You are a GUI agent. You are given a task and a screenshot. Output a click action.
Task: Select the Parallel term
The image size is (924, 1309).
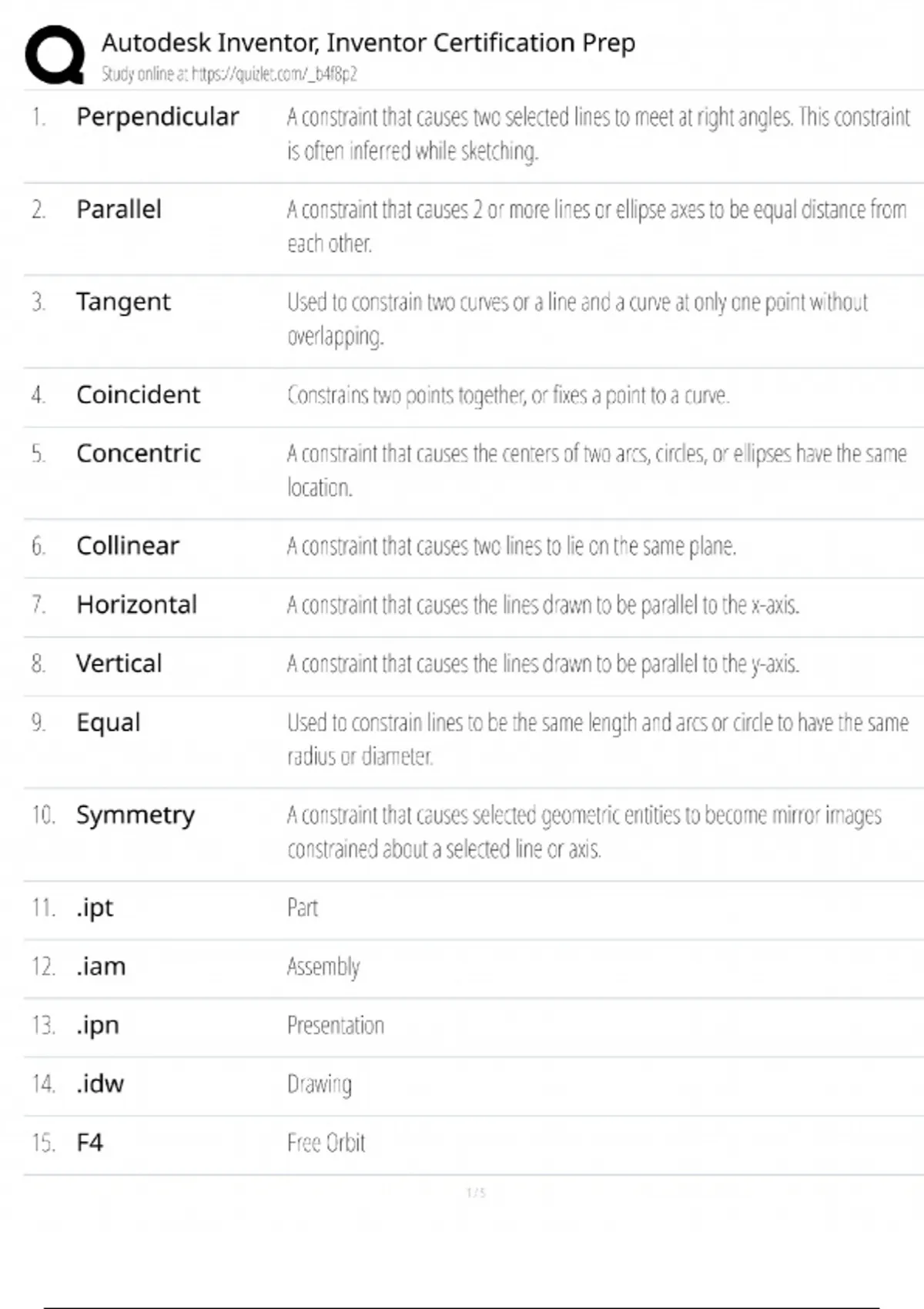click(119, 209)
